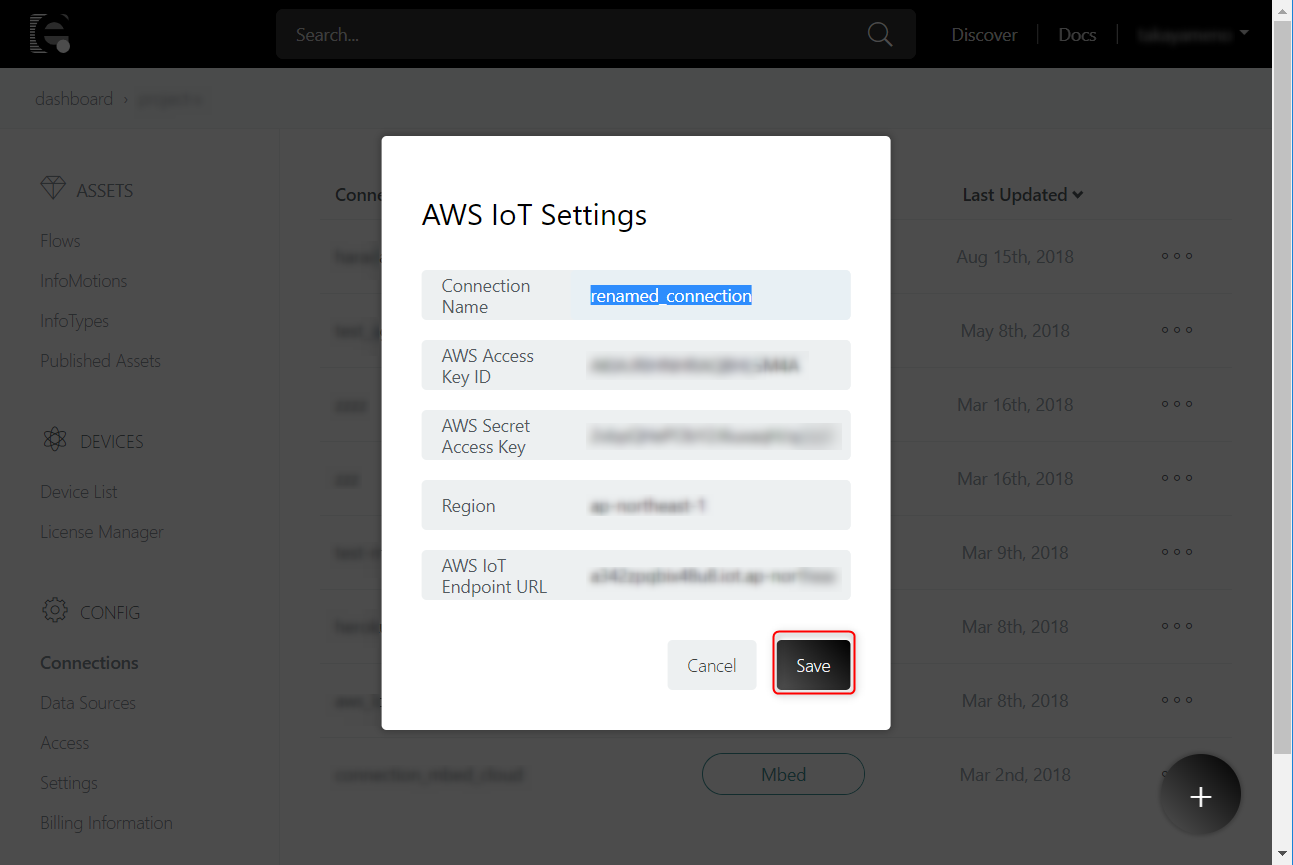The height and width of the screenshot is (865, 1293).
Task: Open the Docs link
Action: pos(1077,35)
